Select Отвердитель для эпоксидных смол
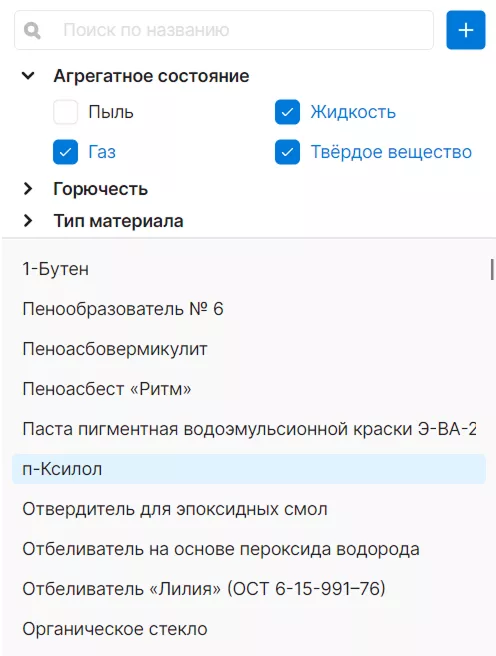The width and height of the screenshot is (496, 656). (249, 509)
